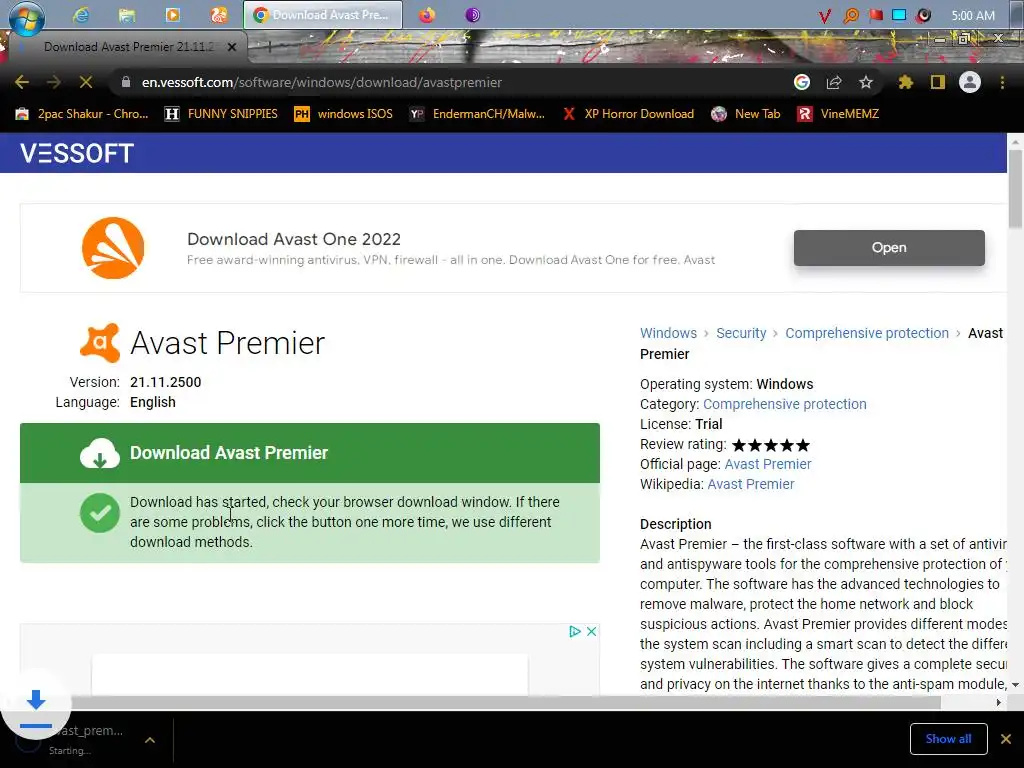Viewport: 1024px width, 768px height.
Task: Close the Download Avast Premier tab
Action: coord(232,47)
